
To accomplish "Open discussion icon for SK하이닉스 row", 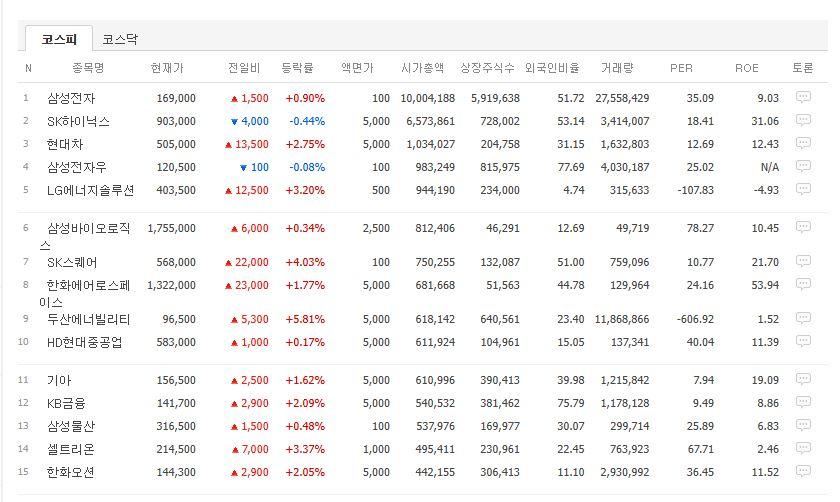I will (x=803, y=121).
